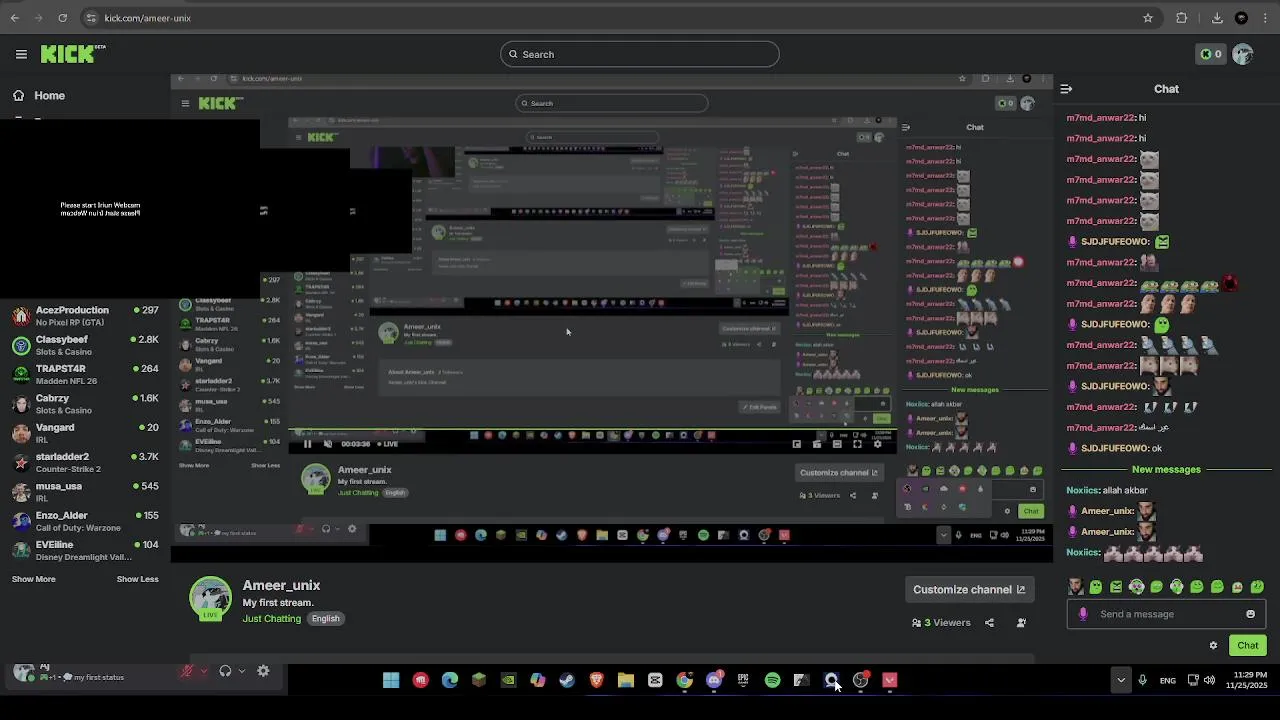
Task: Open the Kick hamburger menu
Action: (x=21, y=54)
